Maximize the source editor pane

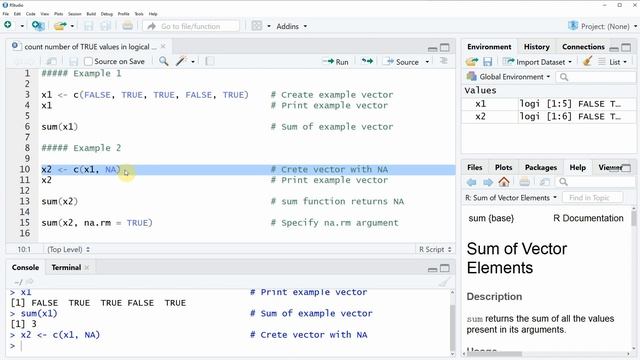click(x=444, y=48)
